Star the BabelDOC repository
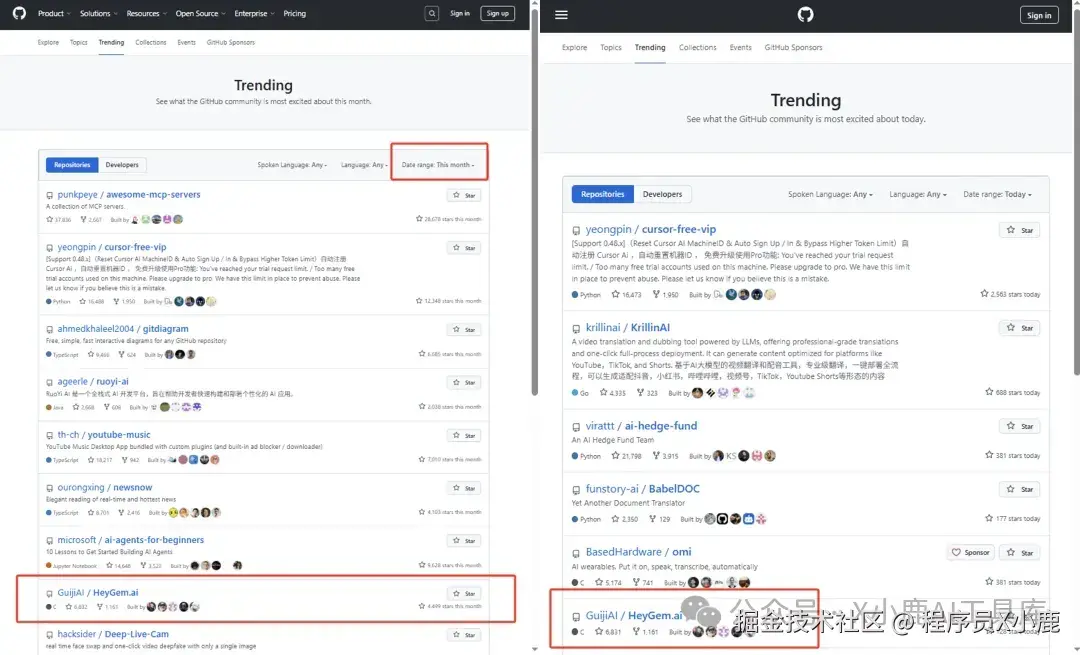The image size is (1080, 655). coord(1019,489)
